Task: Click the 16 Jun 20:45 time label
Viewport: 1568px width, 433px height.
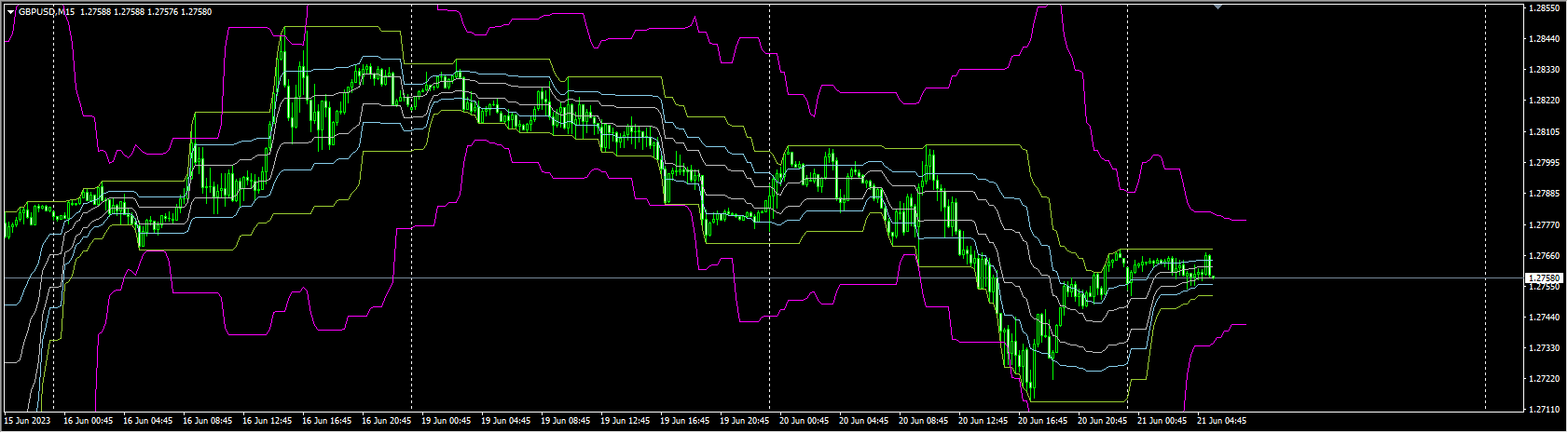Action: [x=386, y=421]
